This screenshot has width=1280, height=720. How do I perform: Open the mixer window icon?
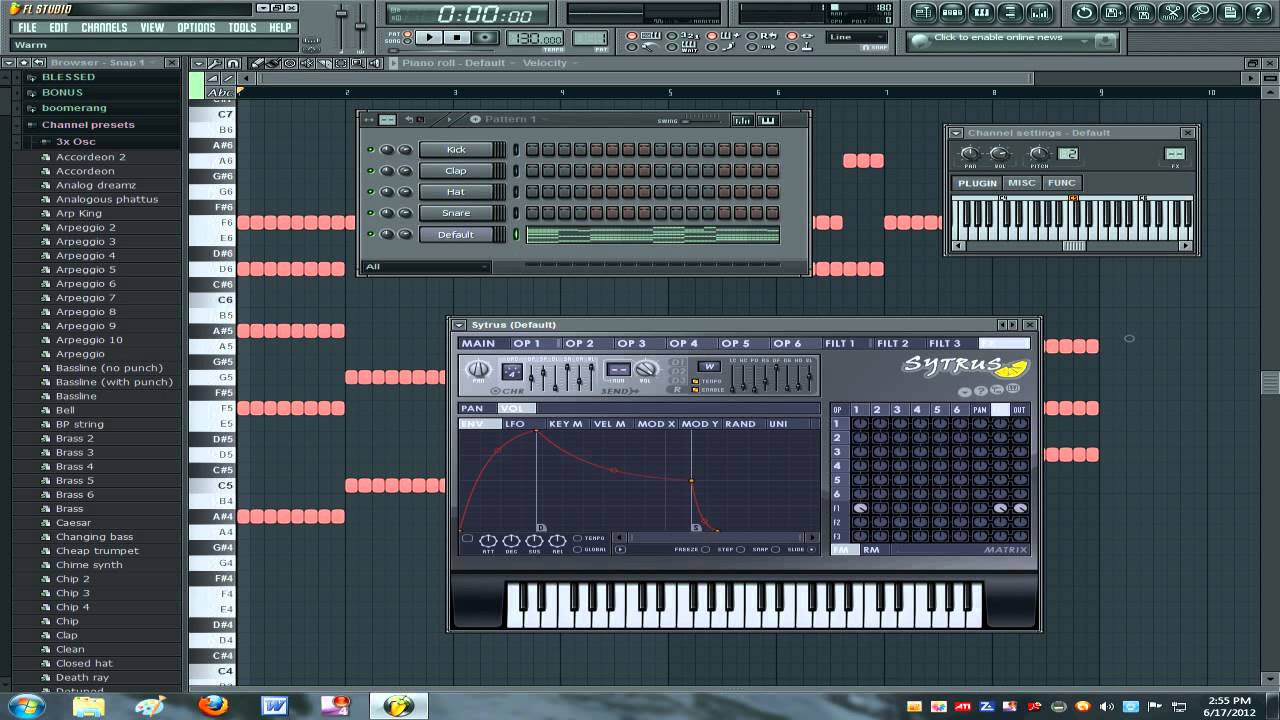[1040, 13]
